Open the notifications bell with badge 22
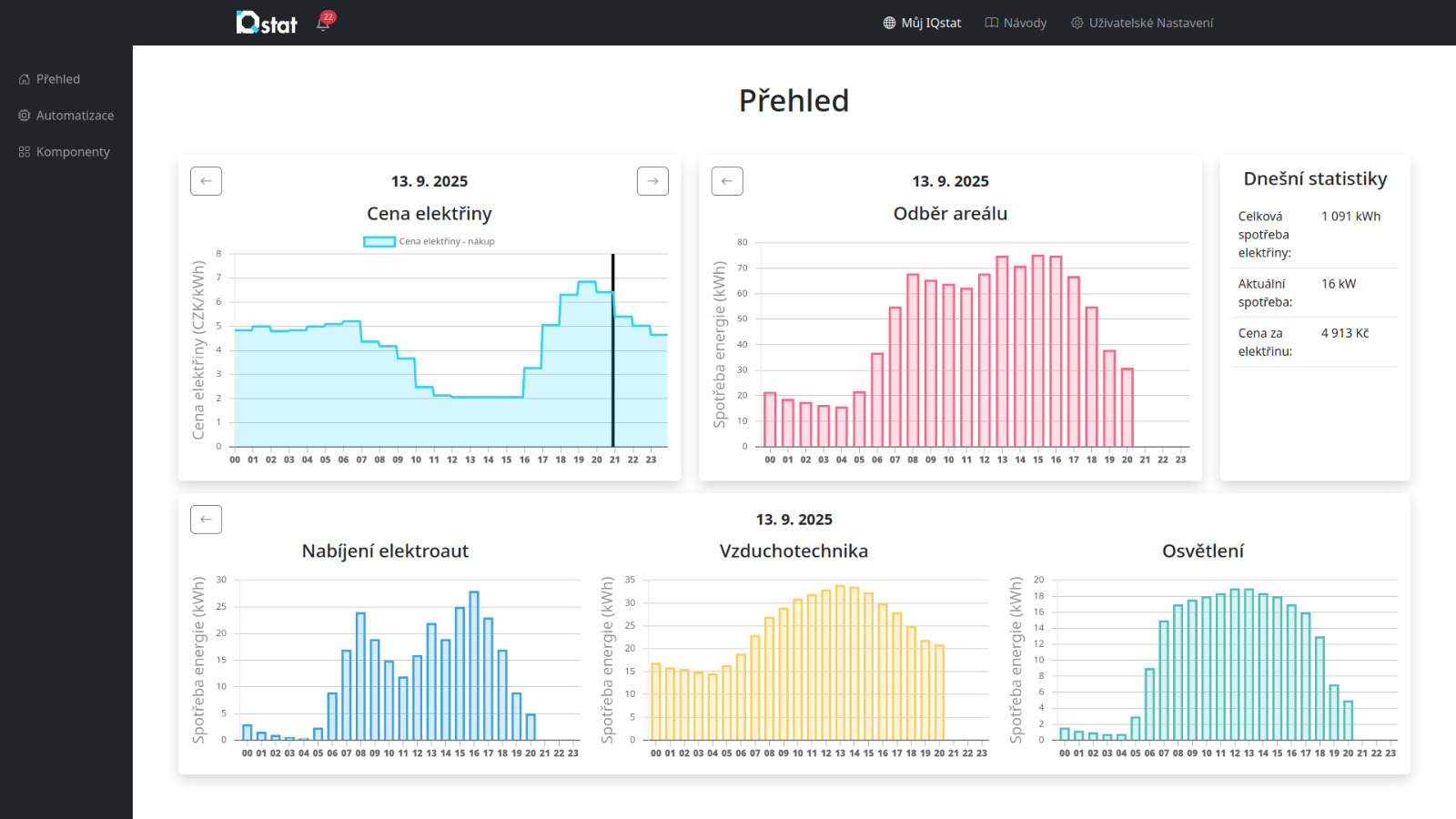This screenshot has width=1456, height=819. pyautogui.click(x=323, y=24)
